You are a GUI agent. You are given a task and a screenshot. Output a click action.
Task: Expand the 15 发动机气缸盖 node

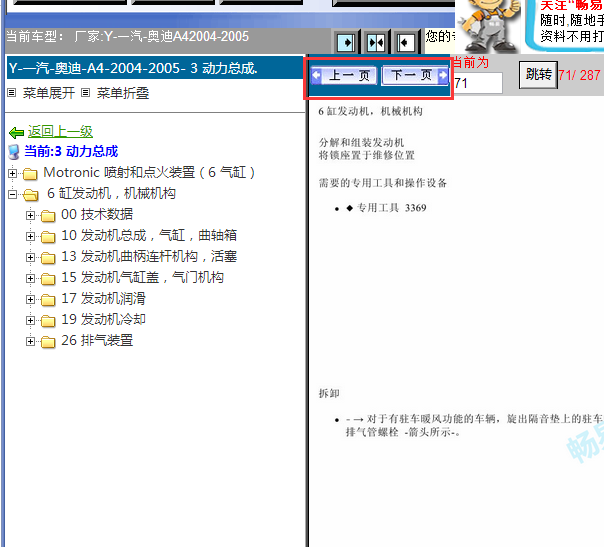click(x=30, y=279)
